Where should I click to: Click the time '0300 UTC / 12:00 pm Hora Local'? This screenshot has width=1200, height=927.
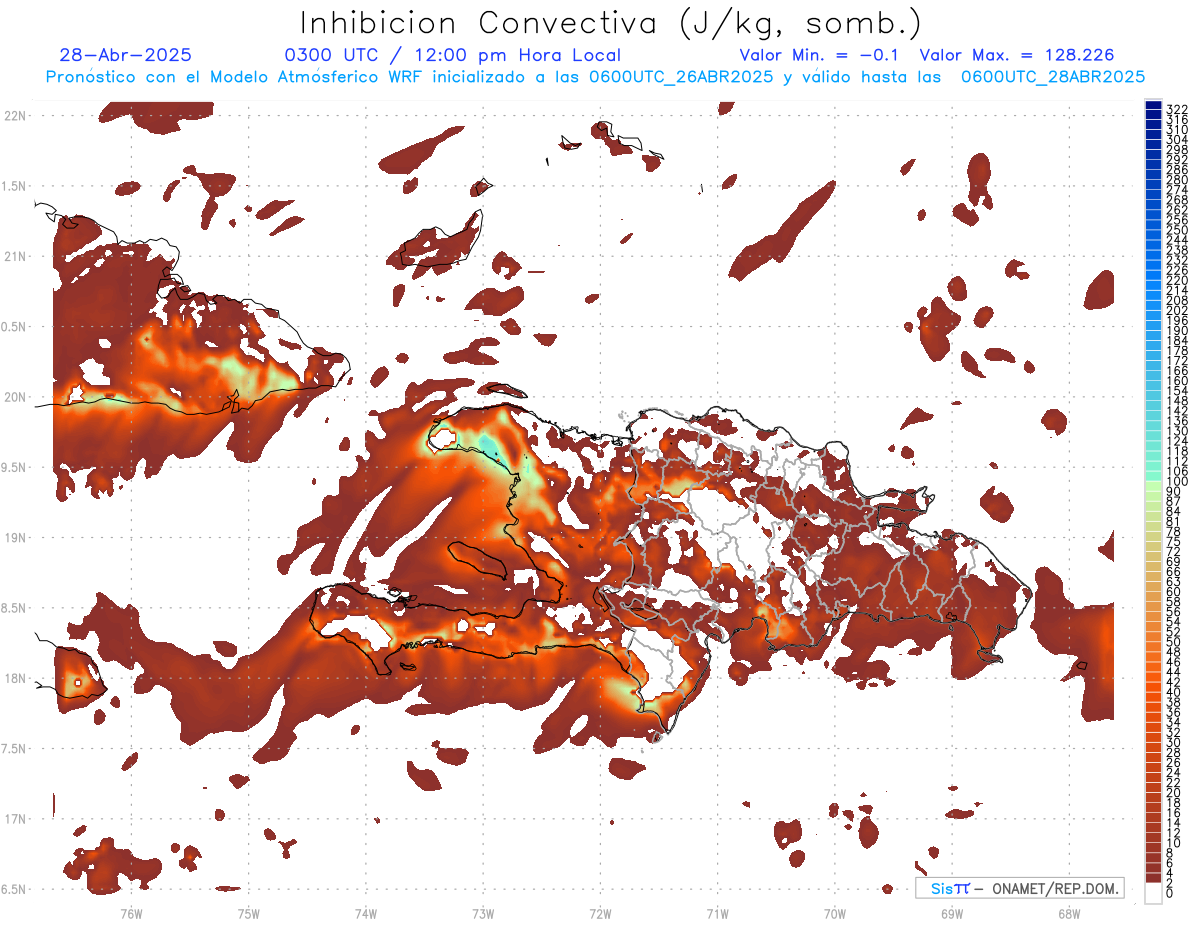tap(453, 56)
